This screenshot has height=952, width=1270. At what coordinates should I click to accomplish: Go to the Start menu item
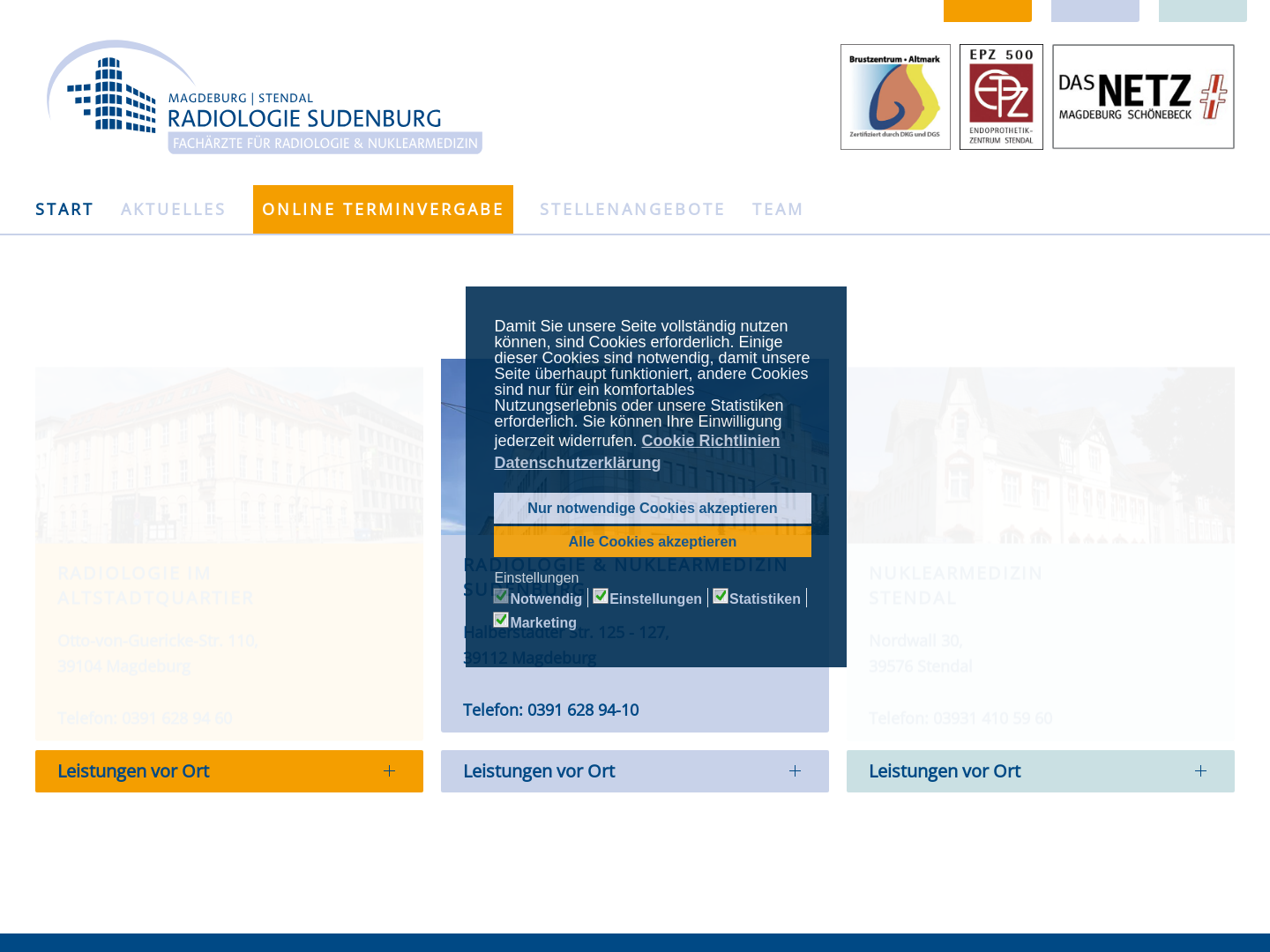coord(64,209)
